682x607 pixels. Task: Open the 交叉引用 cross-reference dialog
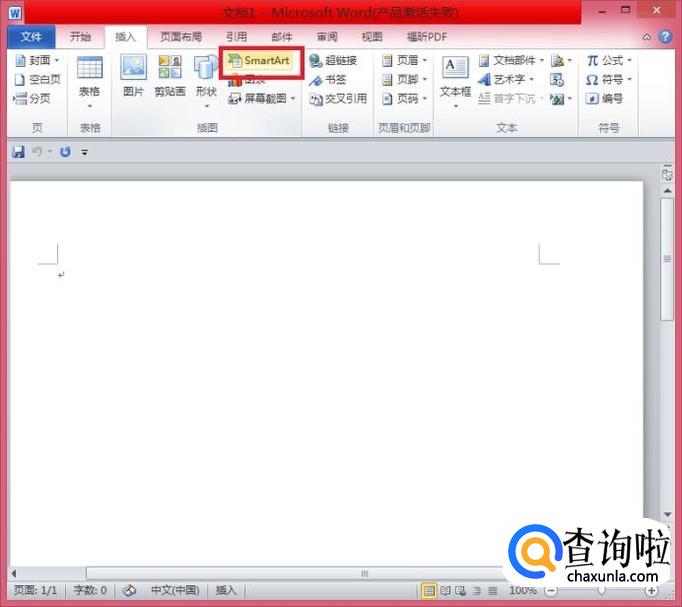pyautogui.click(x=338, y=99)
